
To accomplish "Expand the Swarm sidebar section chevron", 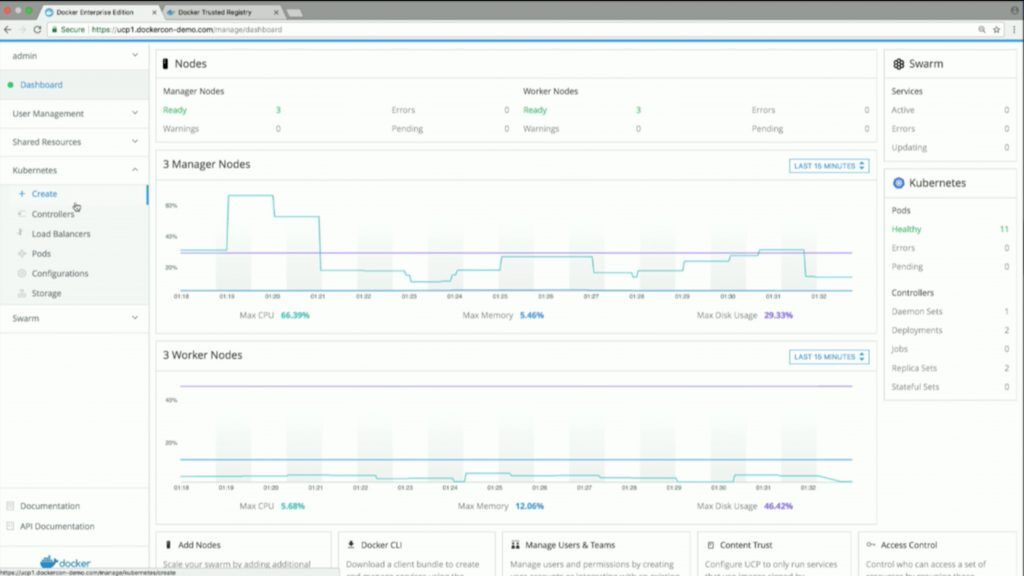I will pyautogui.click(x=135, y=318).
